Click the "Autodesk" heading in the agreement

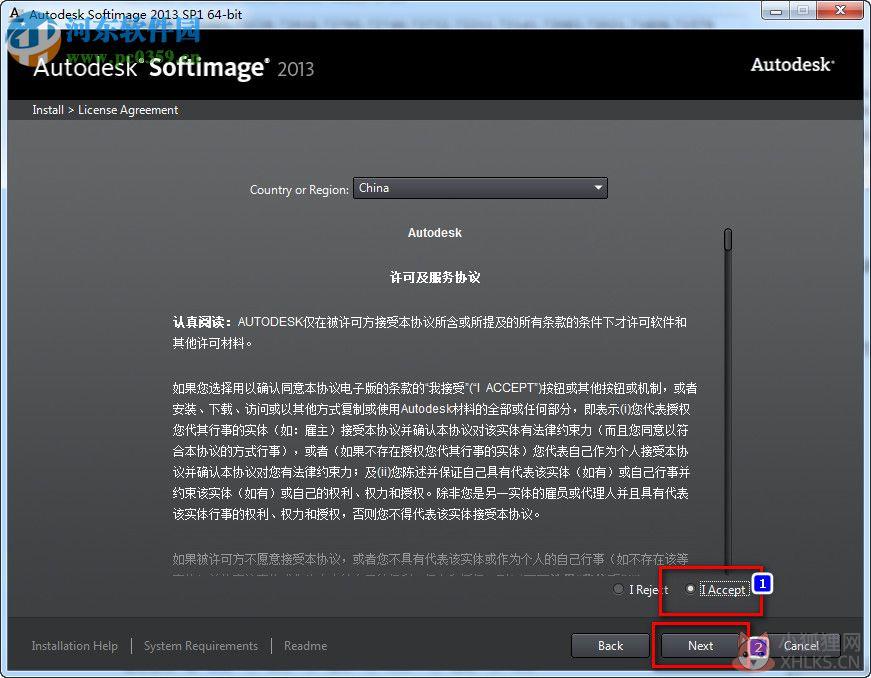pyautogui.click(x=434, y=233)
